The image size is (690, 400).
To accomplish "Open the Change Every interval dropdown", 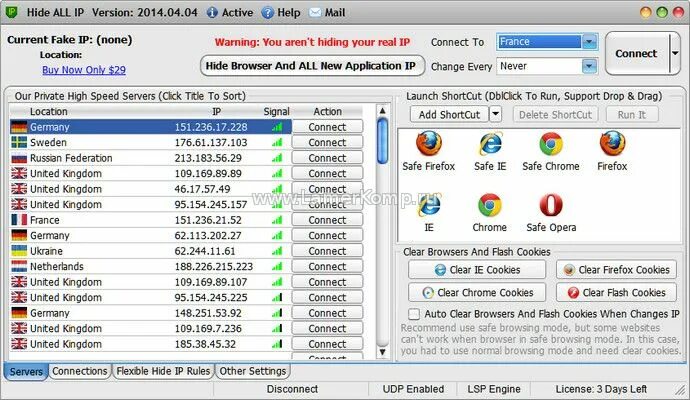I will [589, 66].
